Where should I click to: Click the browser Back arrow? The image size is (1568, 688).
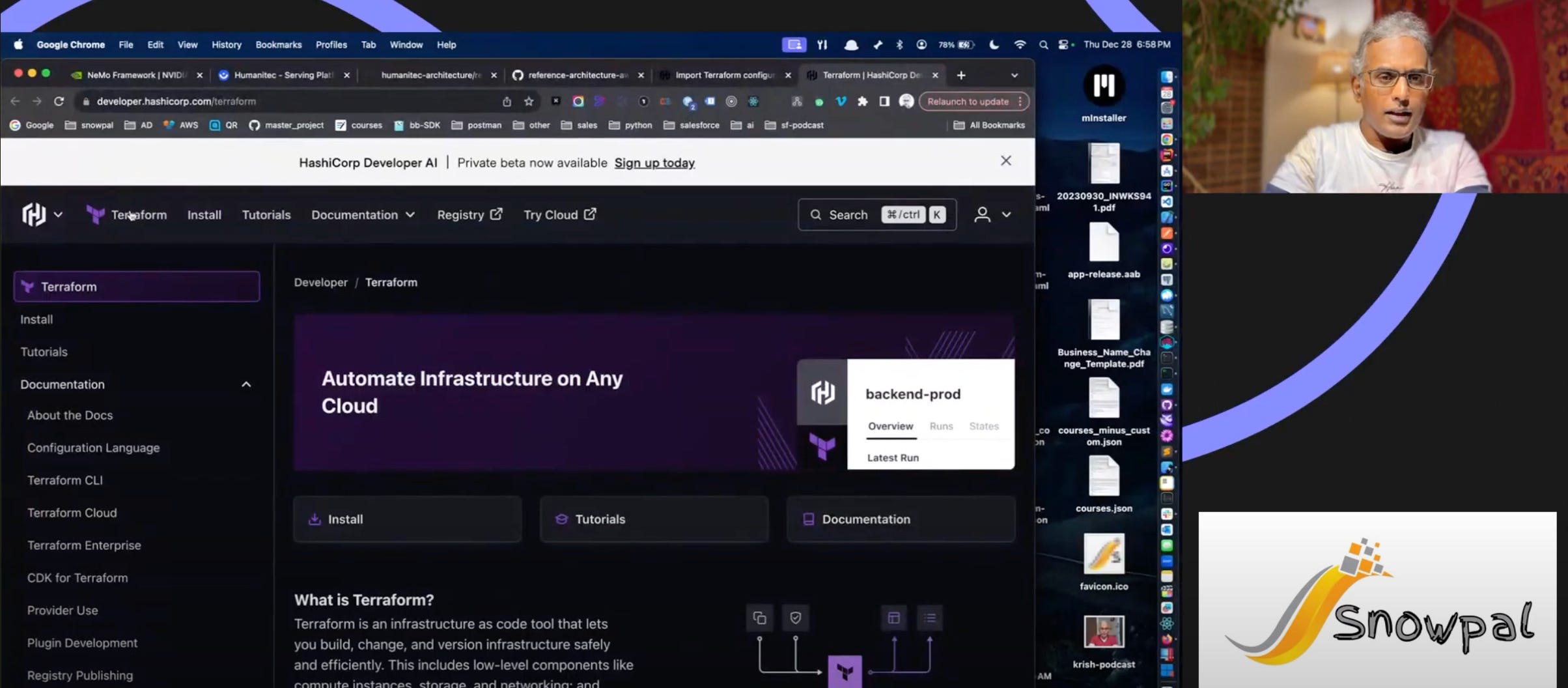coord(15,101)
